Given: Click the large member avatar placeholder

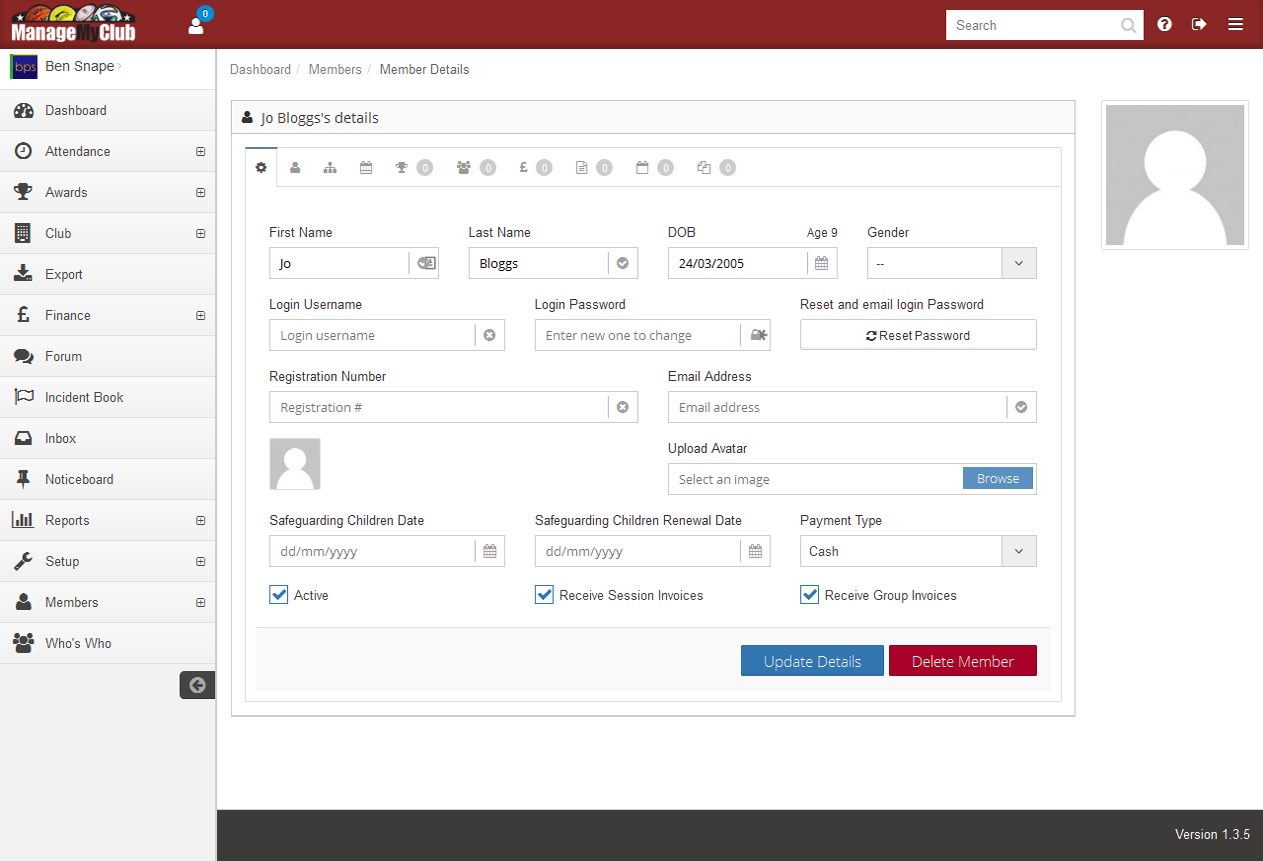Looking at the screenshot, I should pyautogui.click(x=1175, y=175).
